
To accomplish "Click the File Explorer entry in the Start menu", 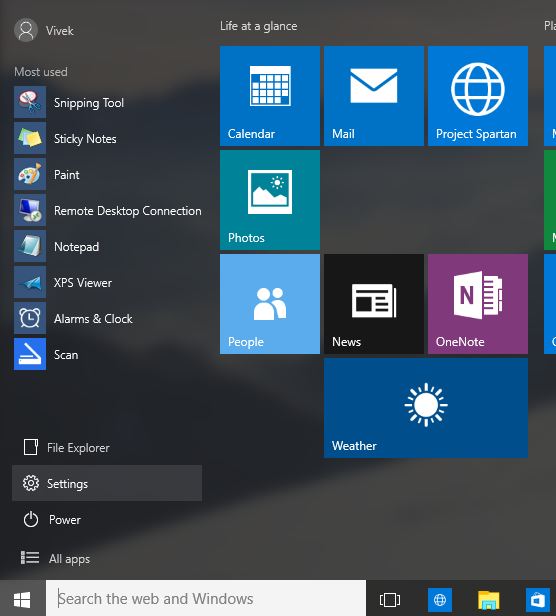I will point(107,447).
